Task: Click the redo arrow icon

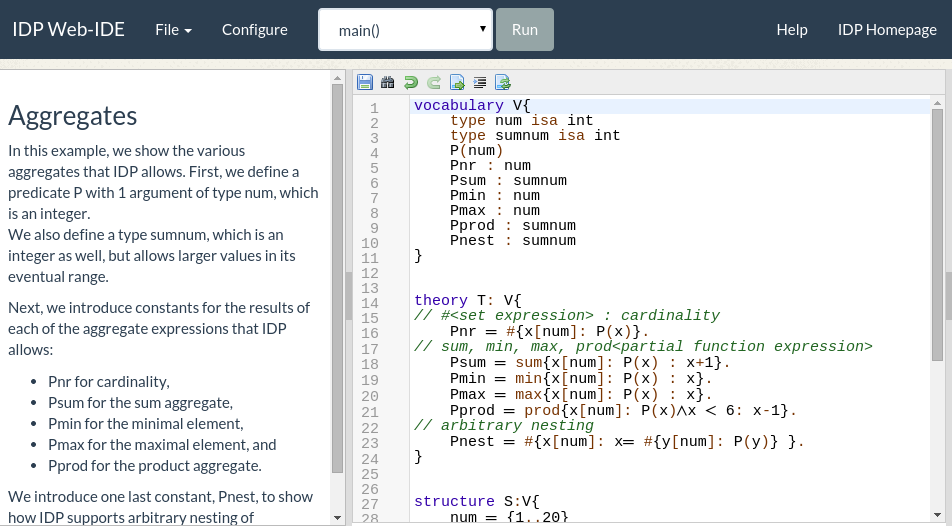Action: point(433,82)
